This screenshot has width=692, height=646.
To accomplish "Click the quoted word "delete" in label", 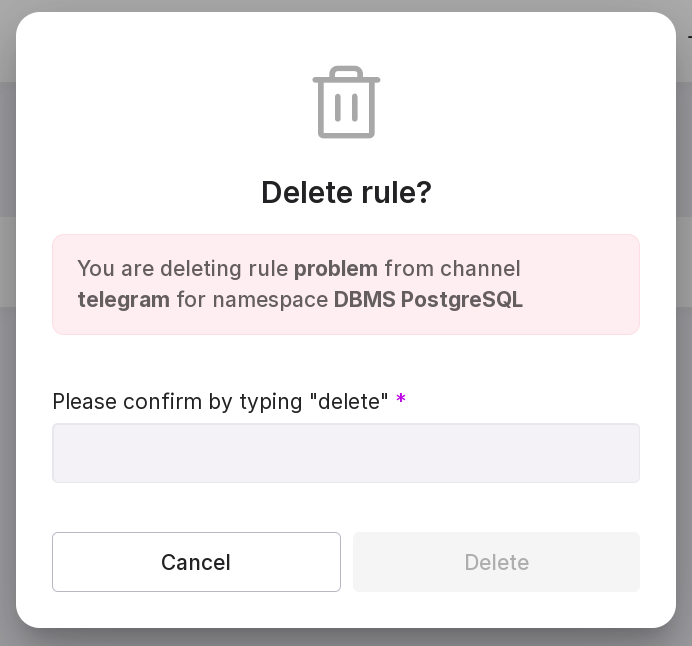I will (349, 402).
